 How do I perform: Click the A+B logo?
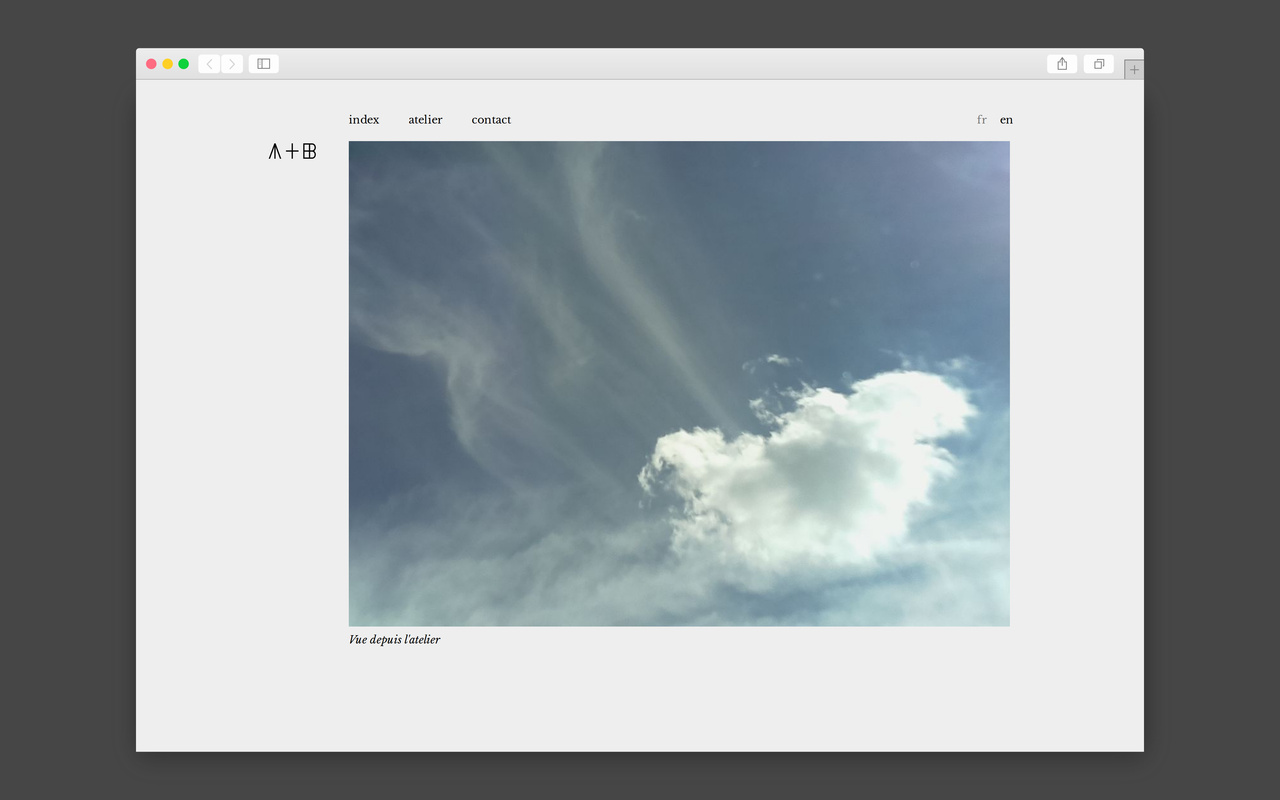(292, 152)
